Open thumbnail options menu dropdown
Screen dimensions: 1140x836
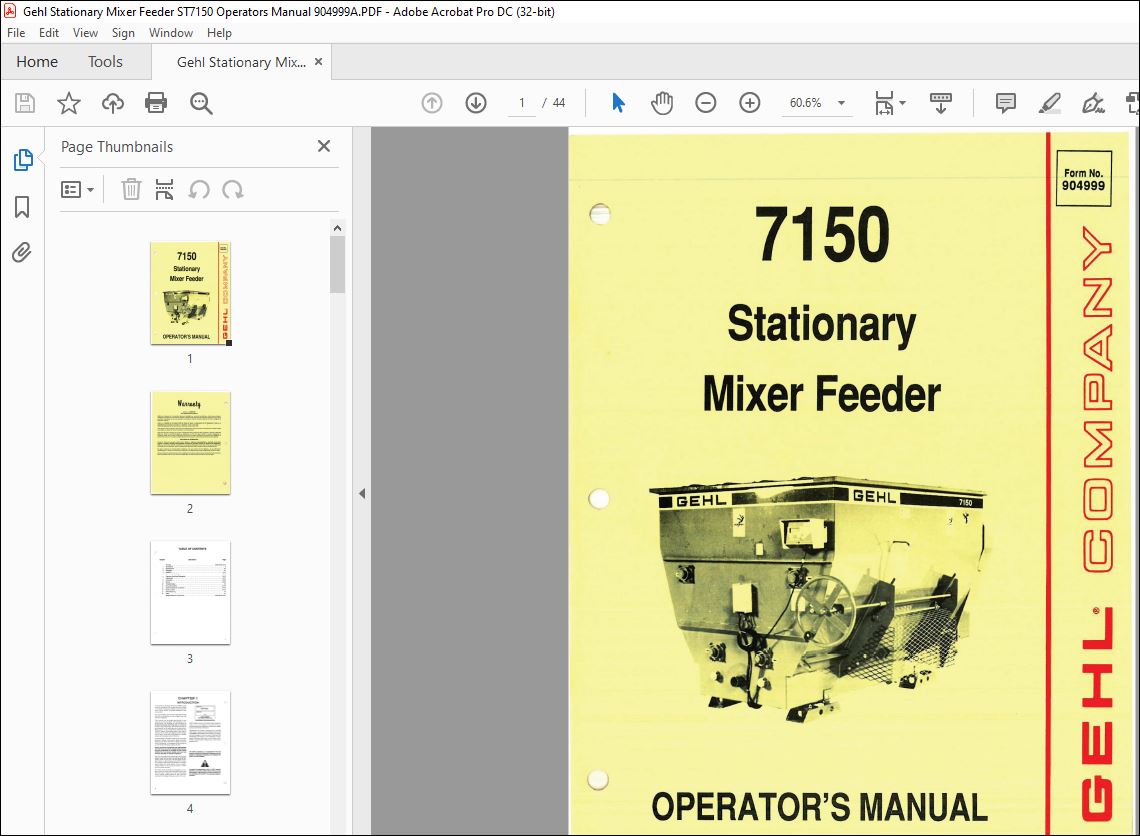tap(78, 190)
